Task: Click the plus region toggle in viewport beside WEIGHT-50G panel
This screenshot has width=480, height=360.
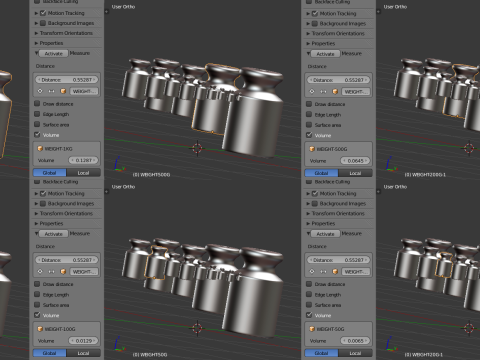Action: click(x=379, y=192)
